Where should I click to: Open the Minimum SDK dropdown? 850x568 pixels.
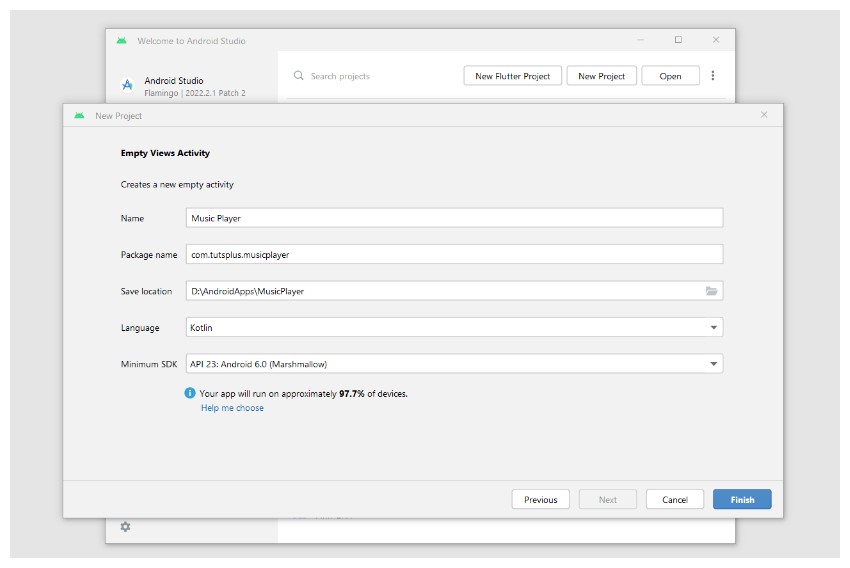tap(713, 364)
